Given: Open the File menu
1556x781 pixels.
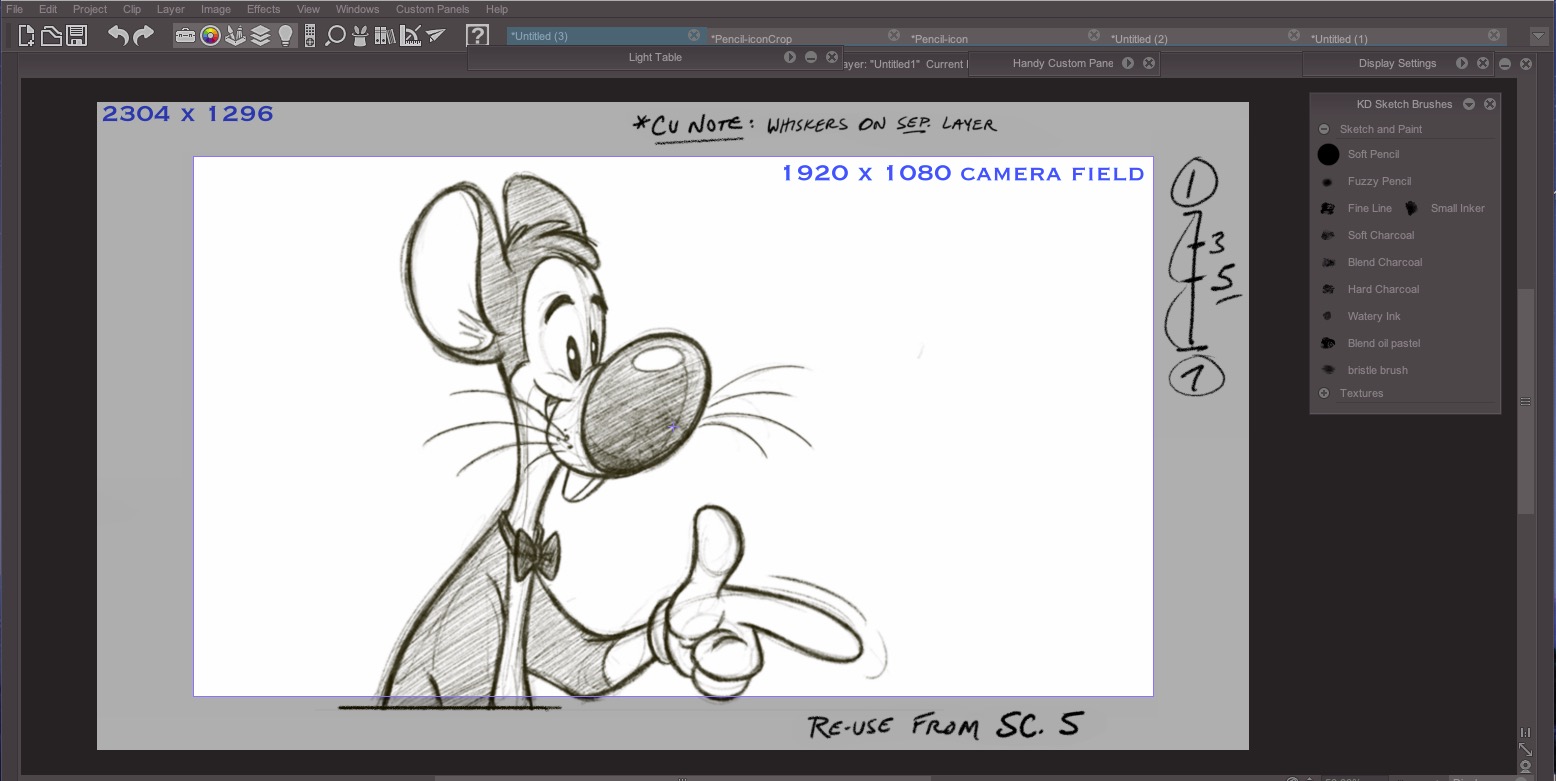Looking at the screenshot, I should coord(14,9).
